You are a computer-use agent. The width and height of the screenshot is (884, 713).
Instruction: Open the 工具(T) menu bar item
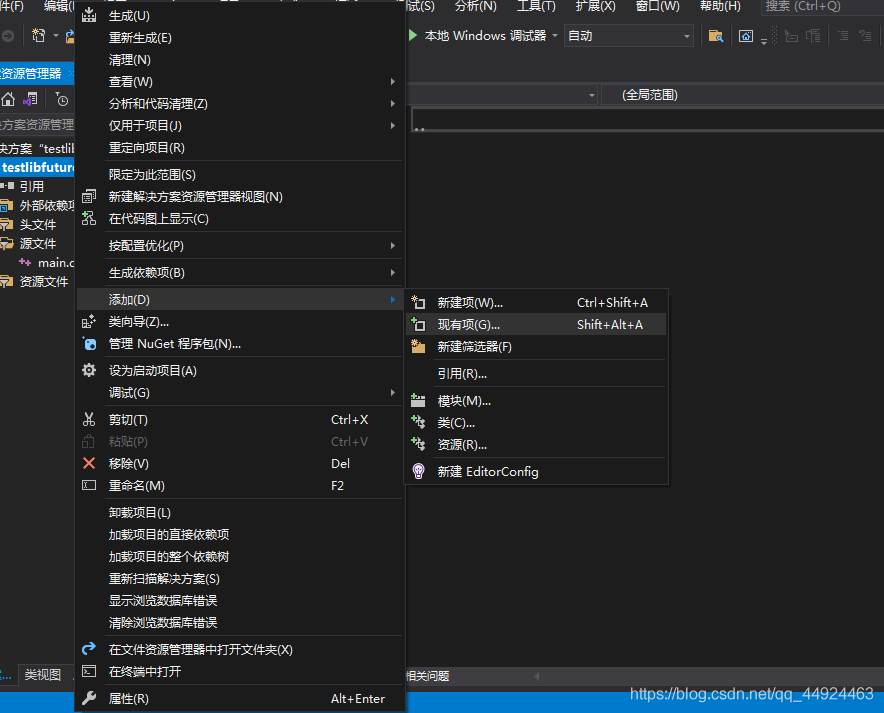point(536,6)
